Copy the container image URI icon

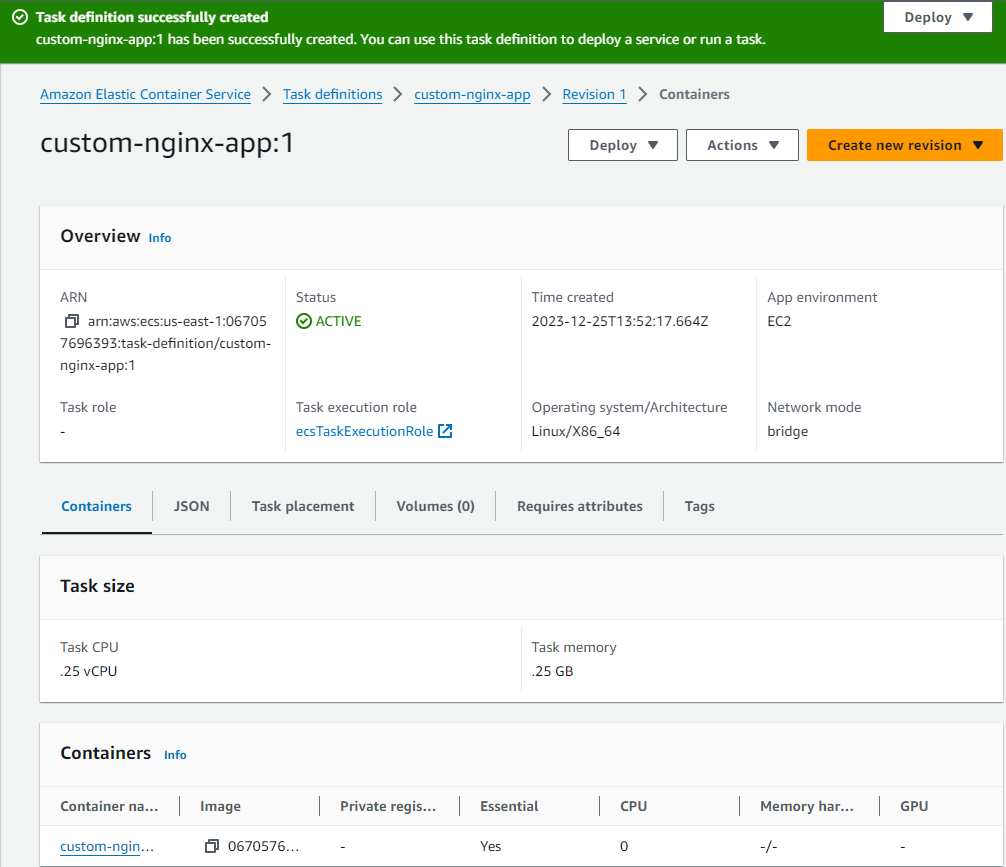tap(212, 846)
